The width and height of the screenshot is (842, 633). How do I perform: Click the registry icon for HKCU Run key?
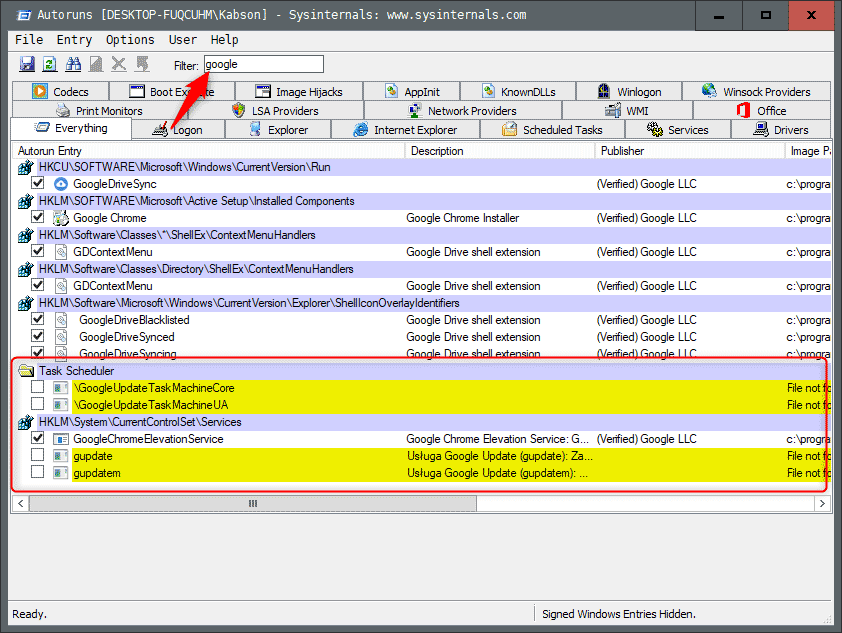pos(26,168)
